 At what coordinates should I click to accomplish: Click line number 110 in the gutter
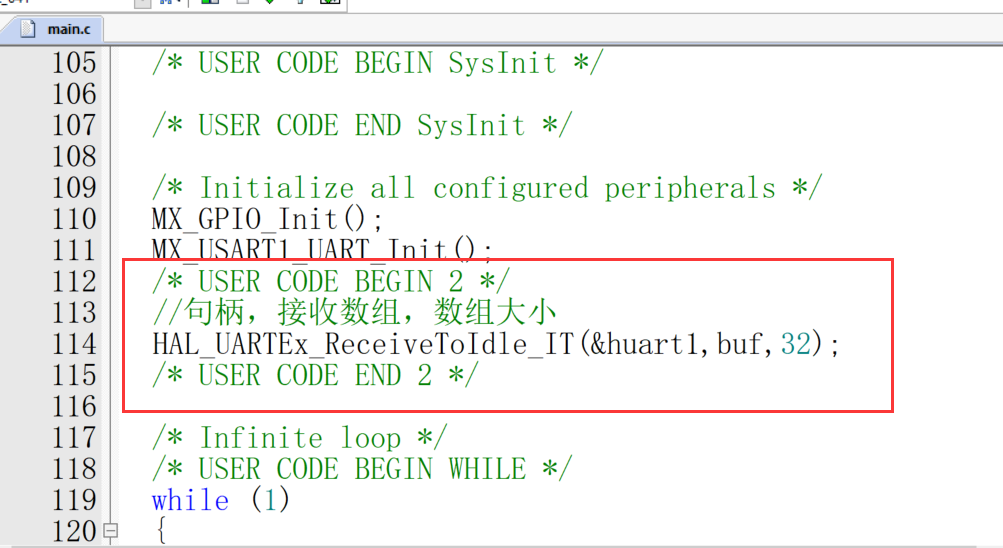click(74, 219)
